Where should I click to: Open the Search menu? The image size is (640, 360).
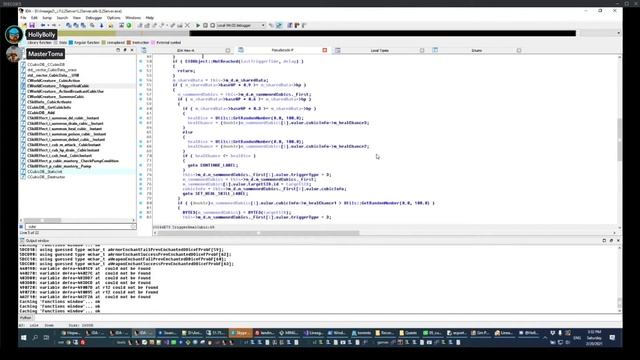click(x=62, y=18)
